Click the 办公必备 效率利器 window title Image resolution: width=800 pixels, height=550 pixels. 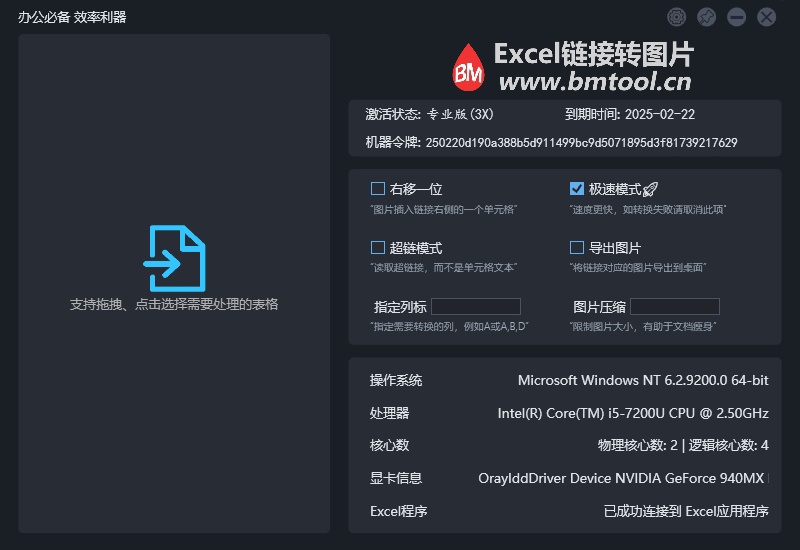72,17
